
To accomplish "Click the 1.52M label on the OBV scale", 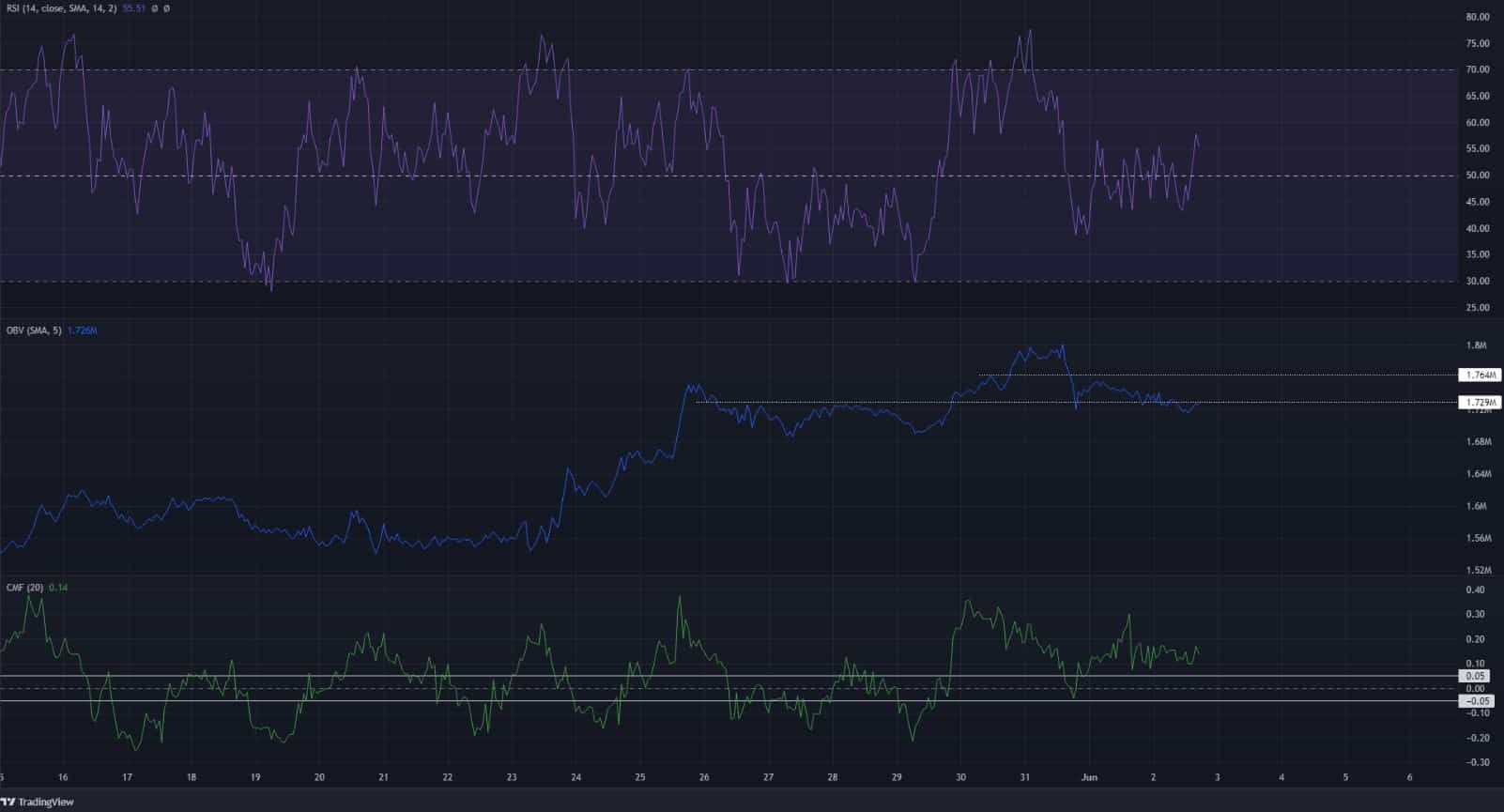I will (x=1477, y=570).
